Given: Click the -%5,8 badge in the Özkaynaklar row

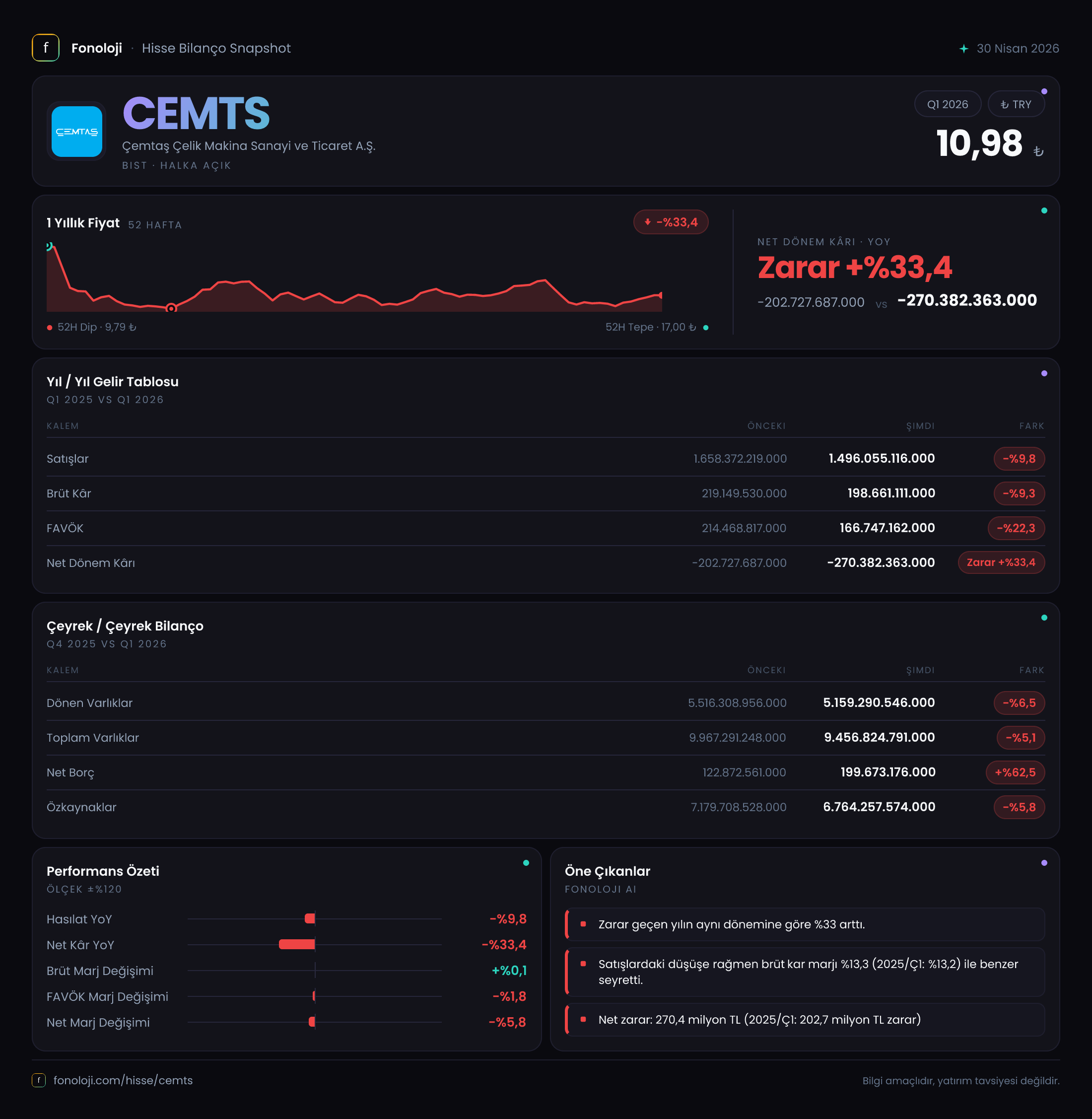Looking at the screenshot, I should [x=1019, y=807].
